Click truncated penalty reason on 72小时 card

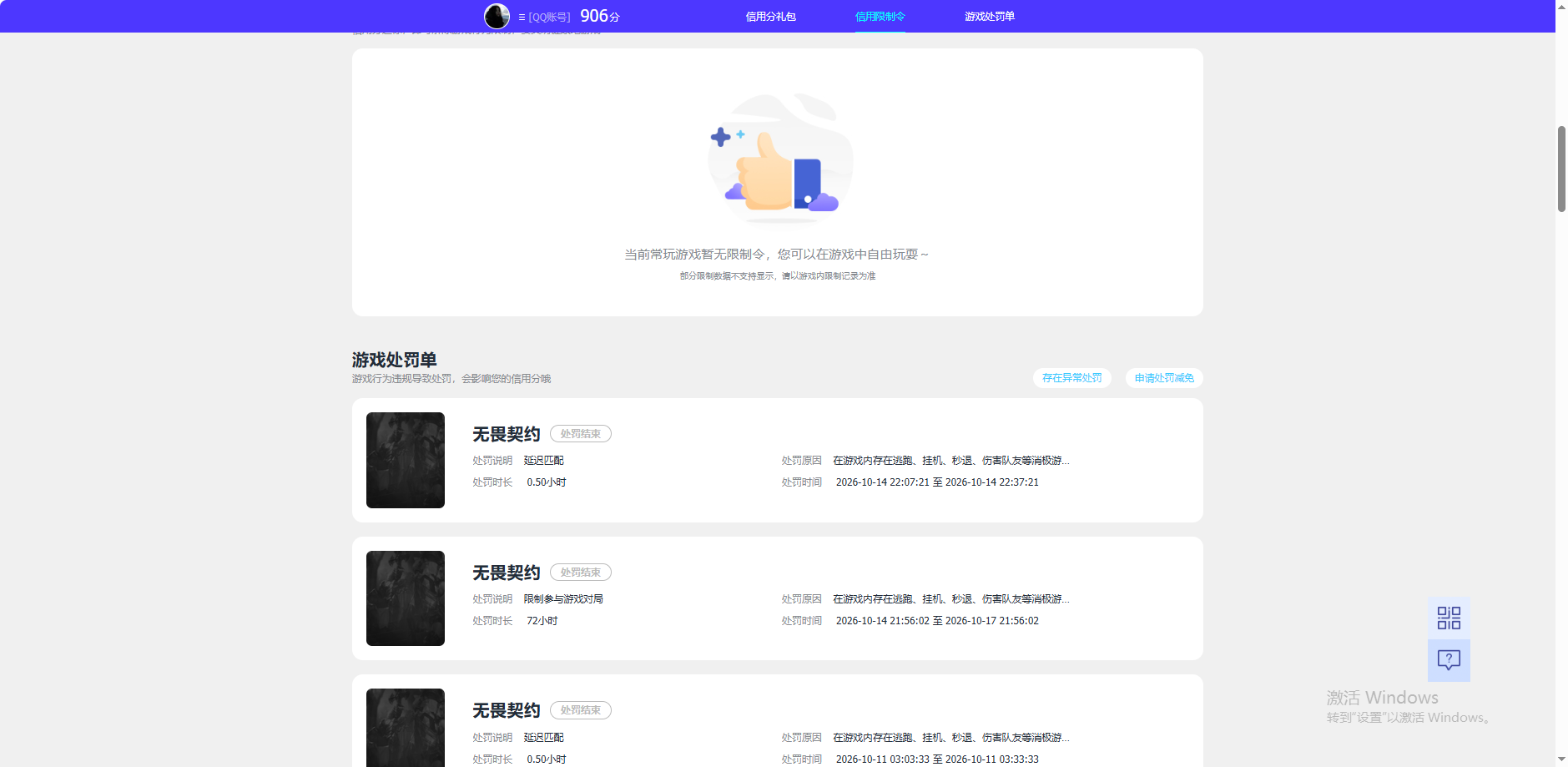[951, 599]
